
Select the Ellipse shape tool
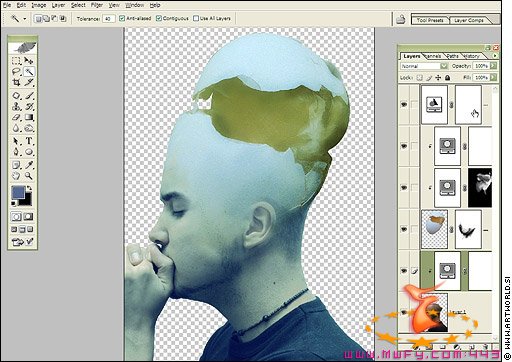click(x=29, y=152)
